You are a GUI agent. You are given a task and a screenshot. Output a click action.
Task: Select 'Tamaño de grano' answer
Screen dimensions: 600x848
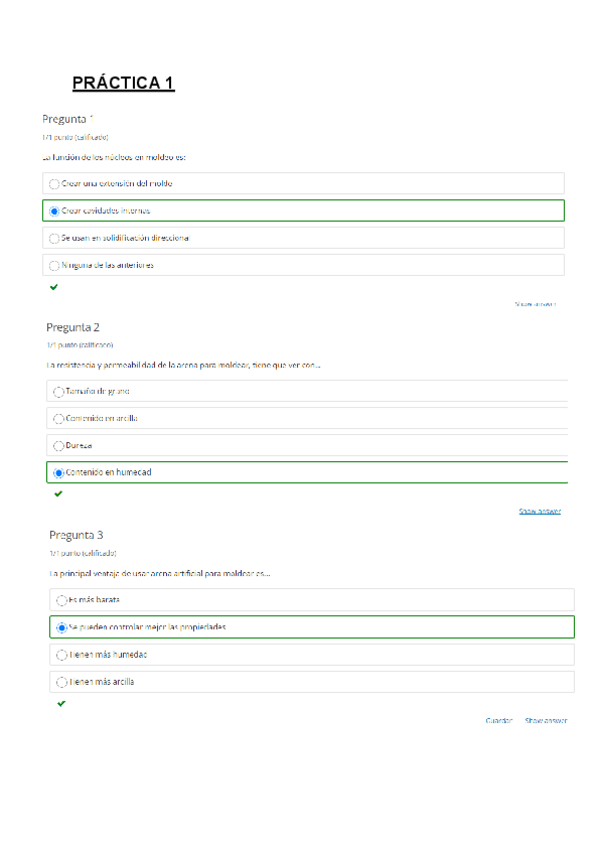59,391
